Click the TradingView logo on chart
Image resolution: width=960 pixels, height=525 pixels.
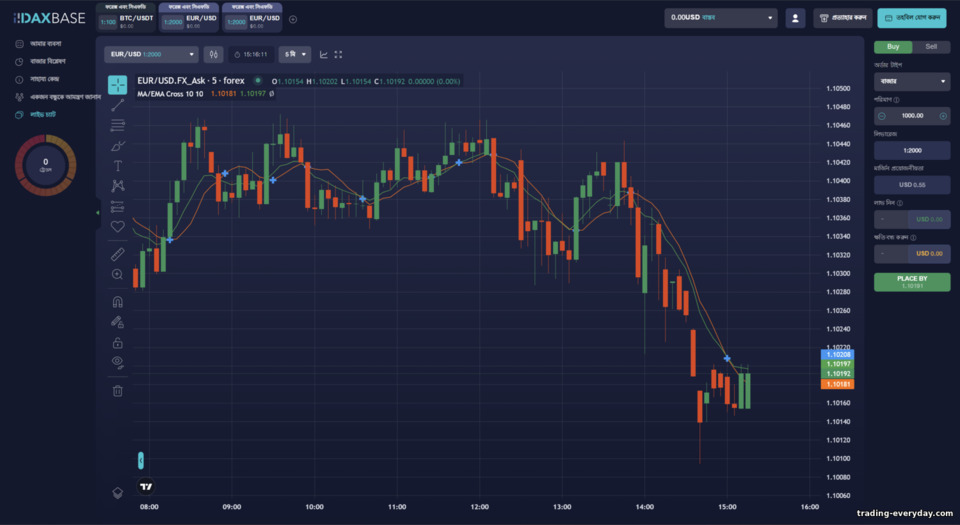[146, 486]
